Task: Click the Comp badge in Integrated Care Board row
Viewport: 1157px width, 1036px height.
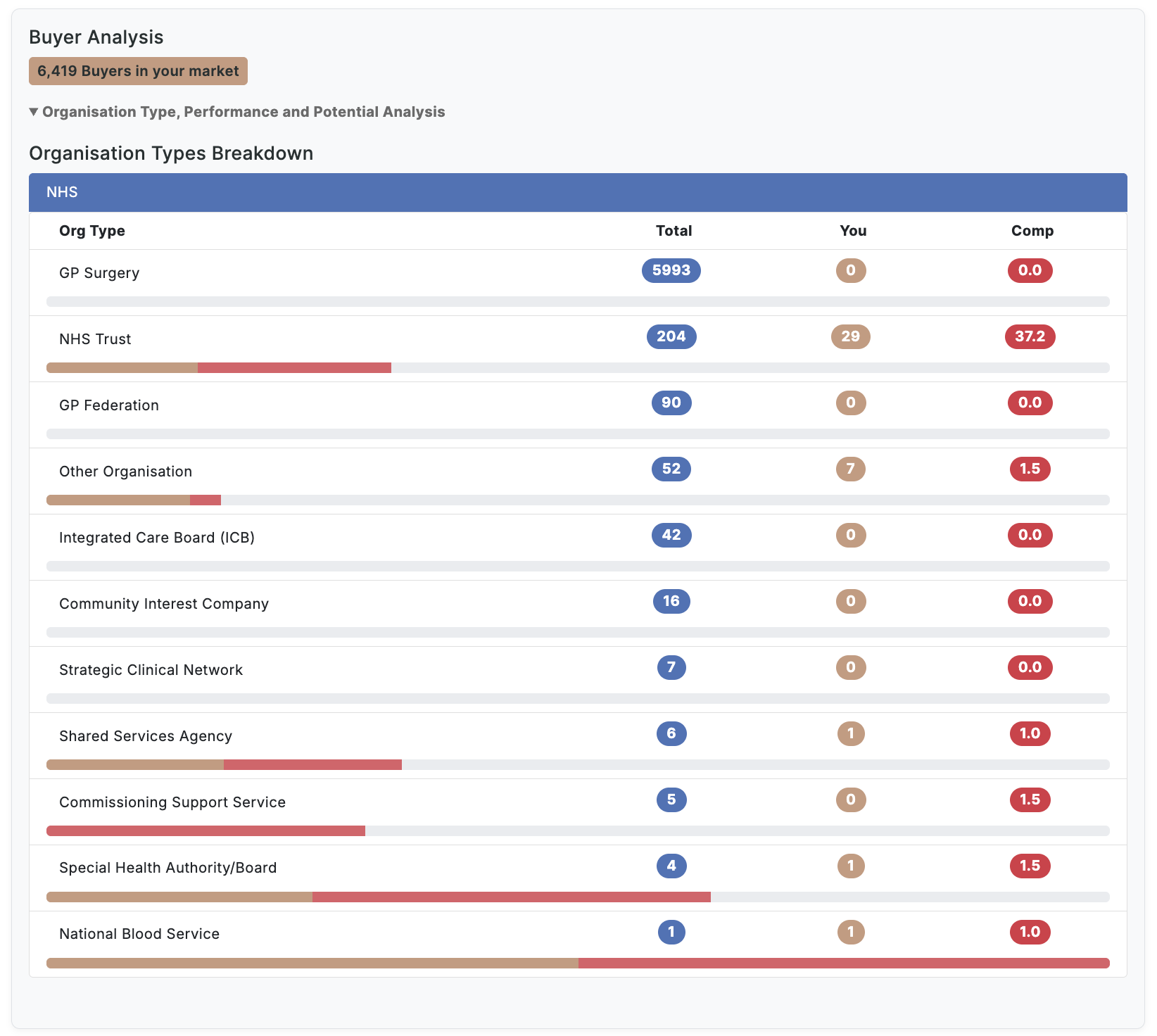Action: coord(1030,535)
